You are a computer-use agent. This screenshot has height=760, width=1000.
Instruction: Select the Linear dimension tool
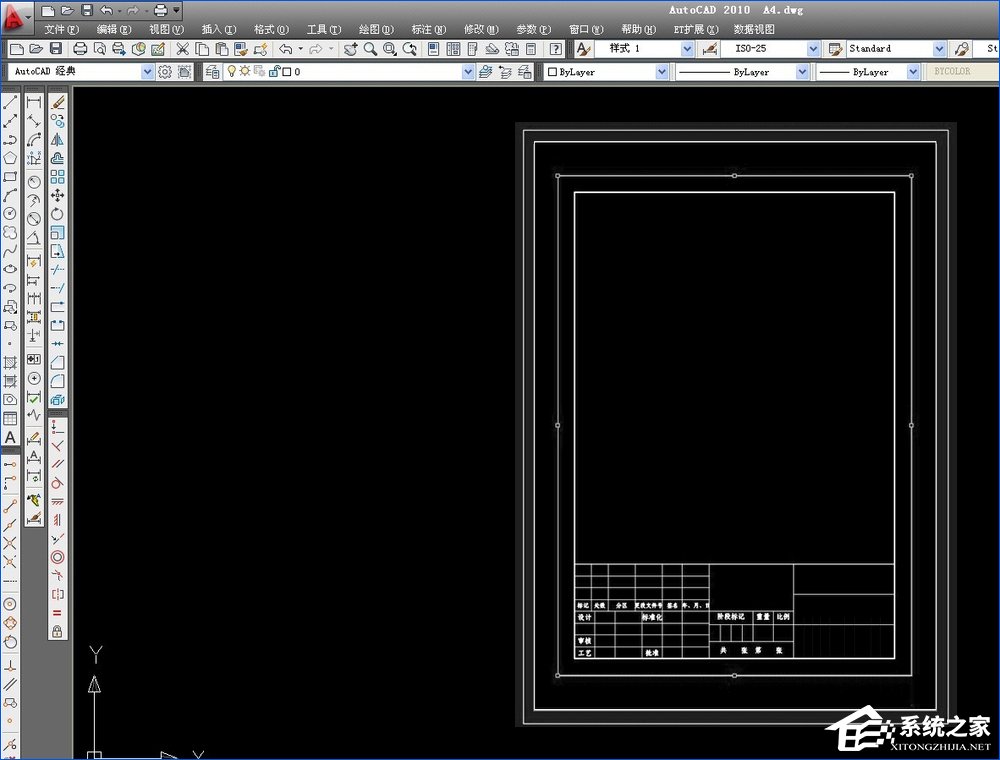click(x=34, y=102)
